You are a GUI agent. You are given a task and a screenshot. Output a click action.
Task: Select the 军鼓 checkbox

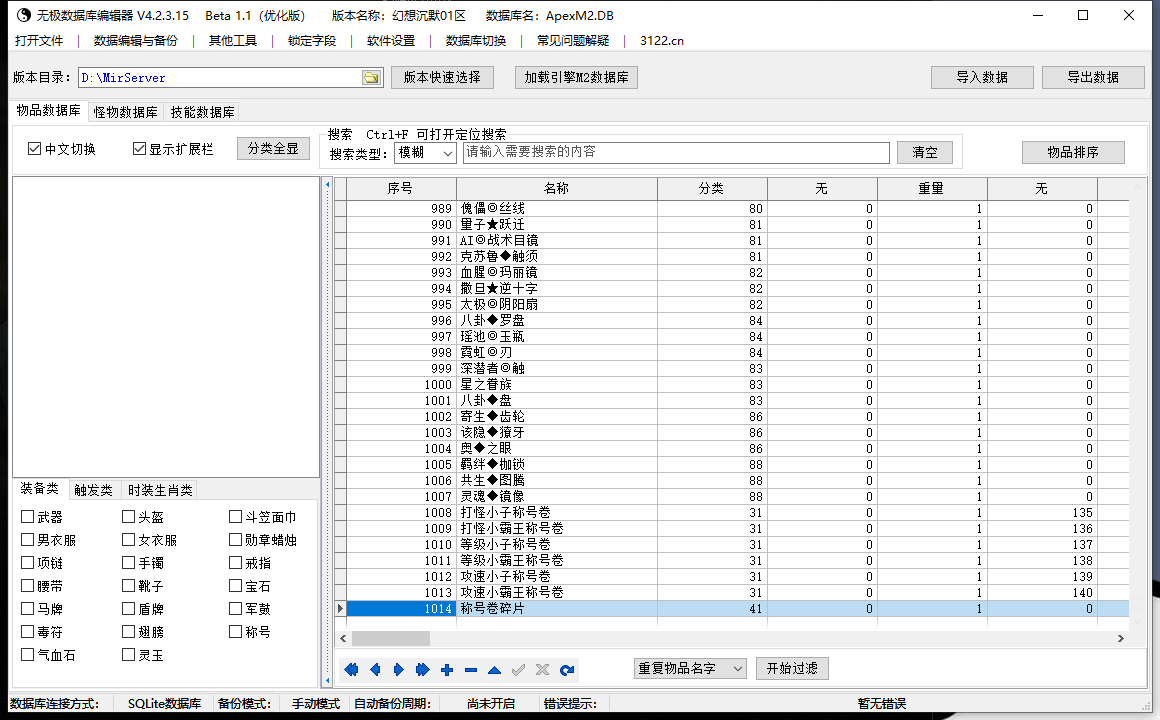pos(235,608)
